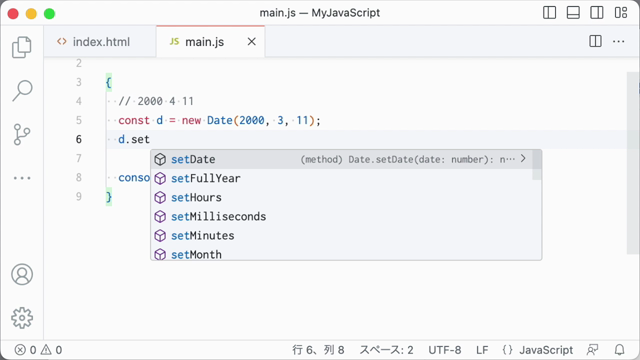Screen dimensions: 640x360
Task: Open the Search panel
Action: (22, 91)
